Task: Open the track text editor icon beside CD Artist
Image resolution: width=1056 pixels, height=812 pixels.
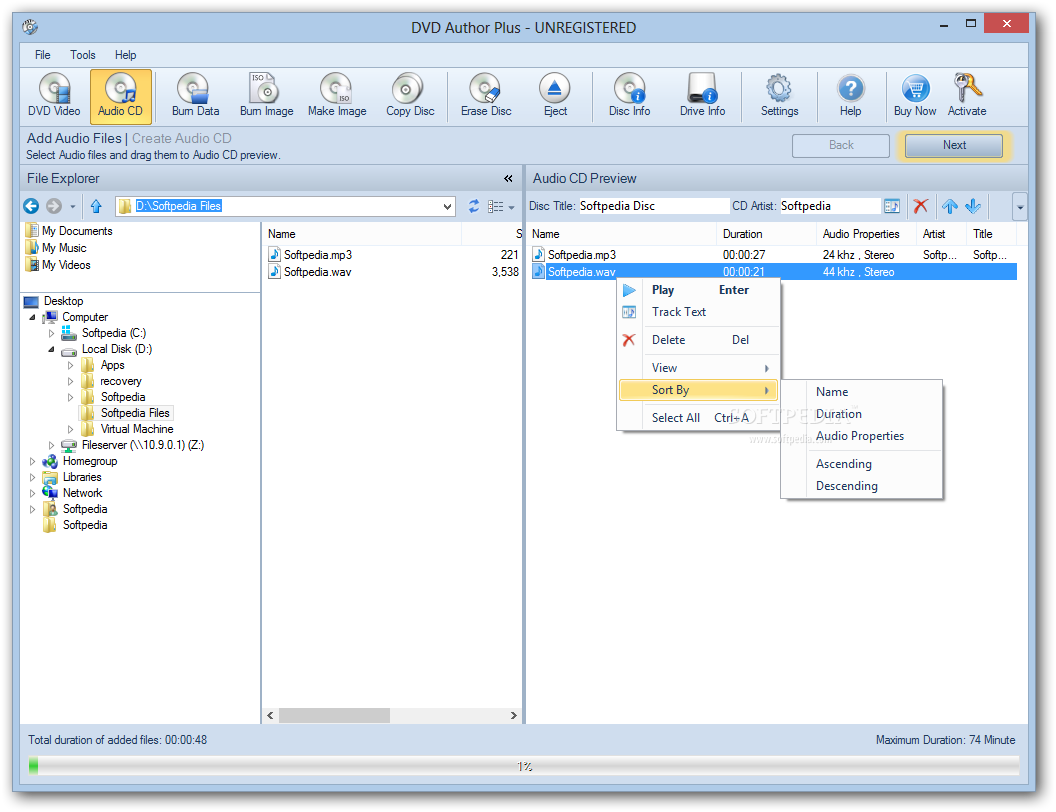Action: [x=892, y=206]
